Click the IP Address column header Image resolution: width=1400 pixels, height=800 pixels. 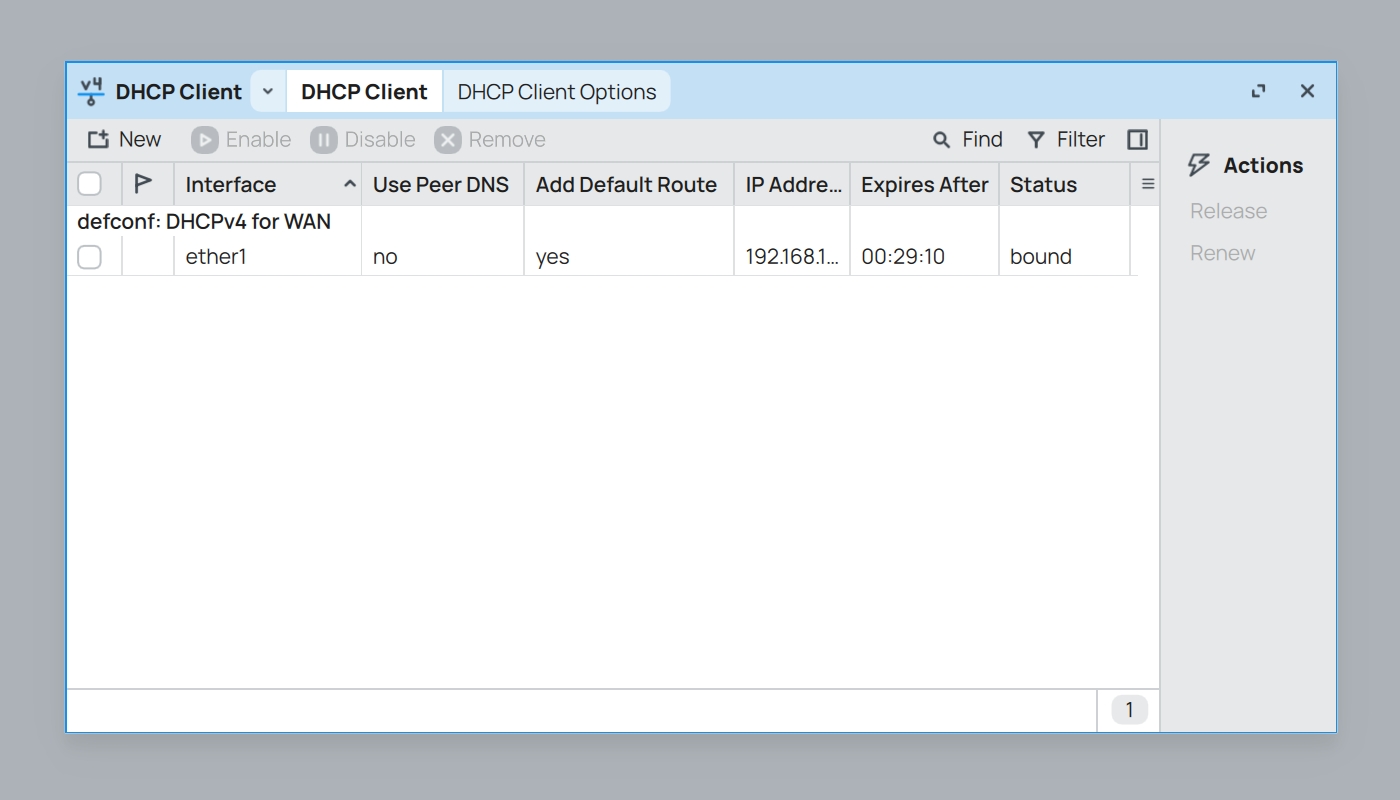pos(792,184)
